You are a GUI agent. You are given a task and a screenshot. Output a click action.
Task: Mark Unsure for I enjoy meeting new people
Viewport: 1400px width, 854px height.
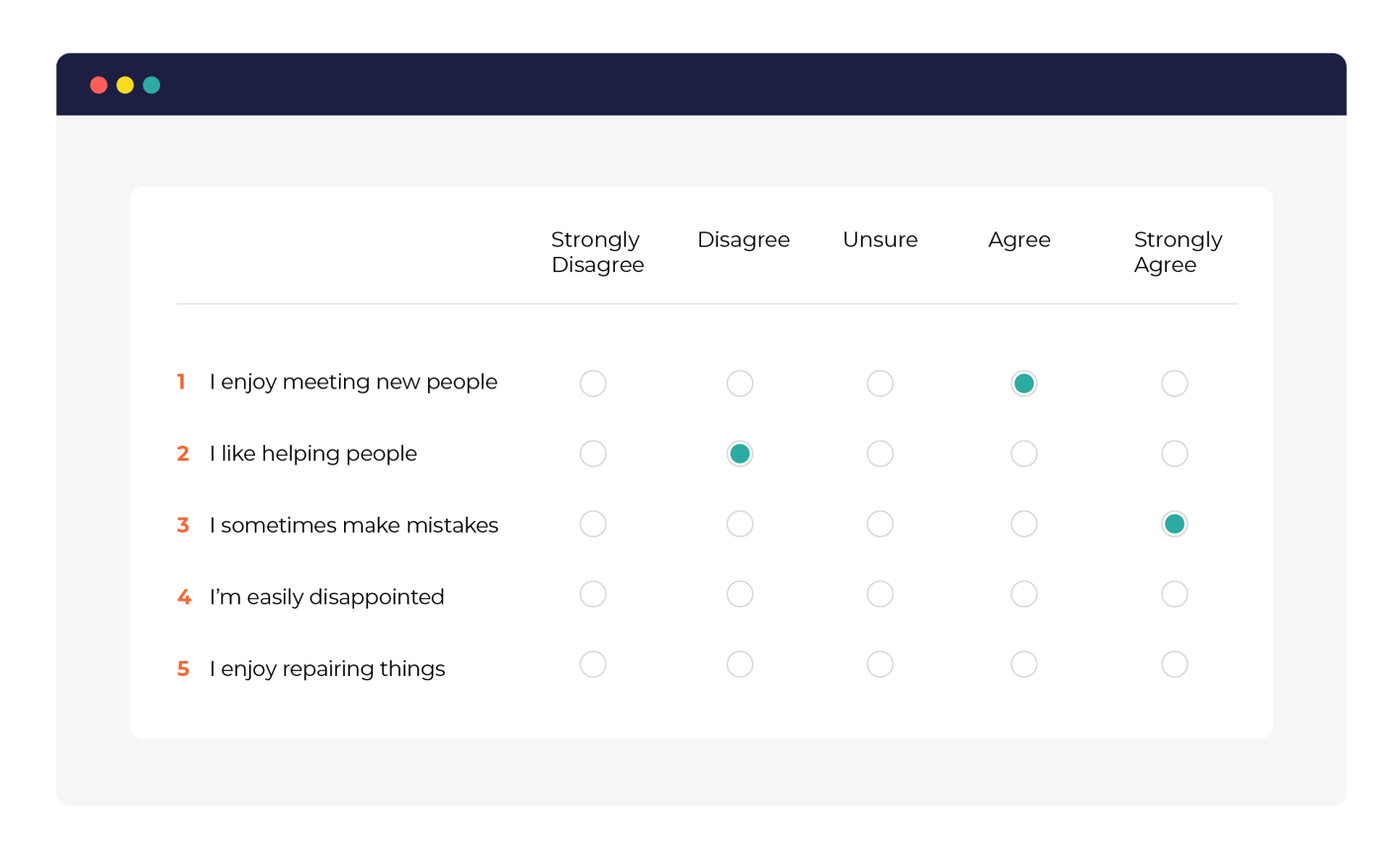pos(880,384)
